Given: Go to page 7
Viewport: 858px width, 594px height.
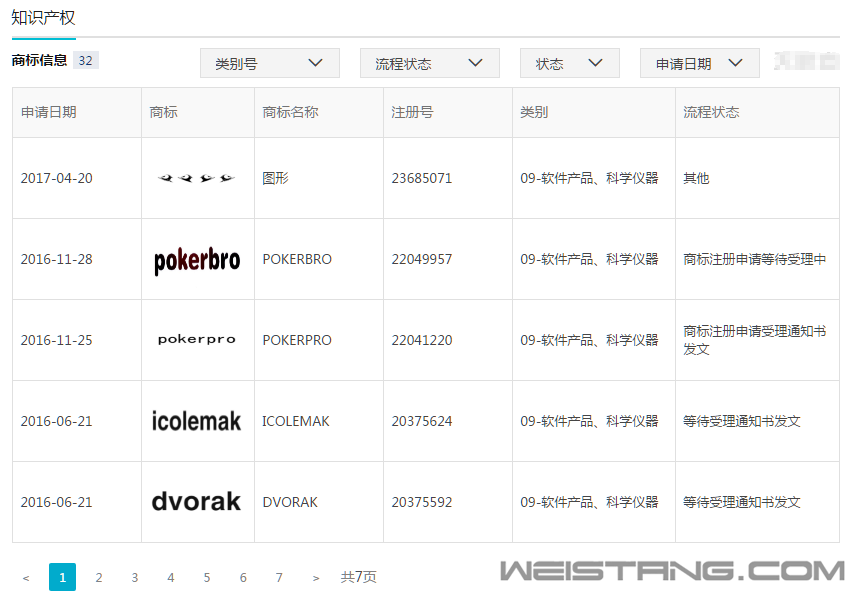Looking at the screenshot, I should click(279, 578).
